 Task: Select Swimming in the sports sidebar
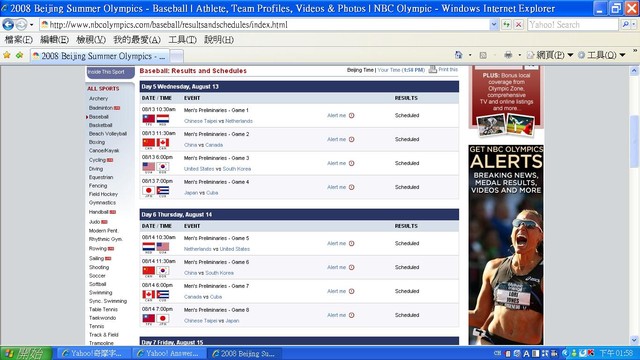100,293
